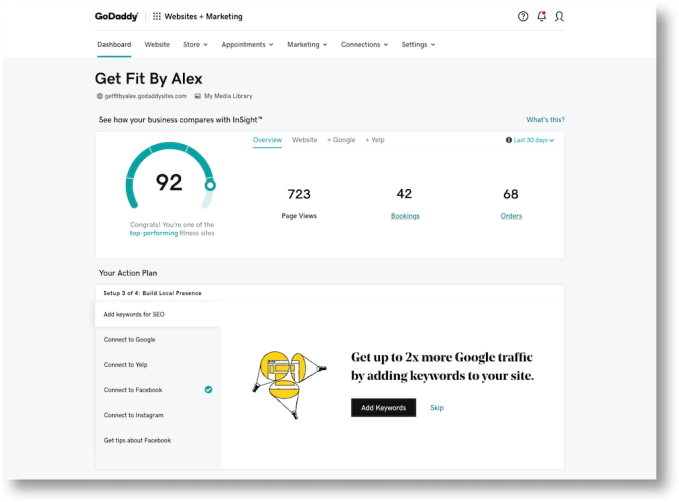Open the notifications bell
This screenshot has width=679, height=502.
coord(541,17)
